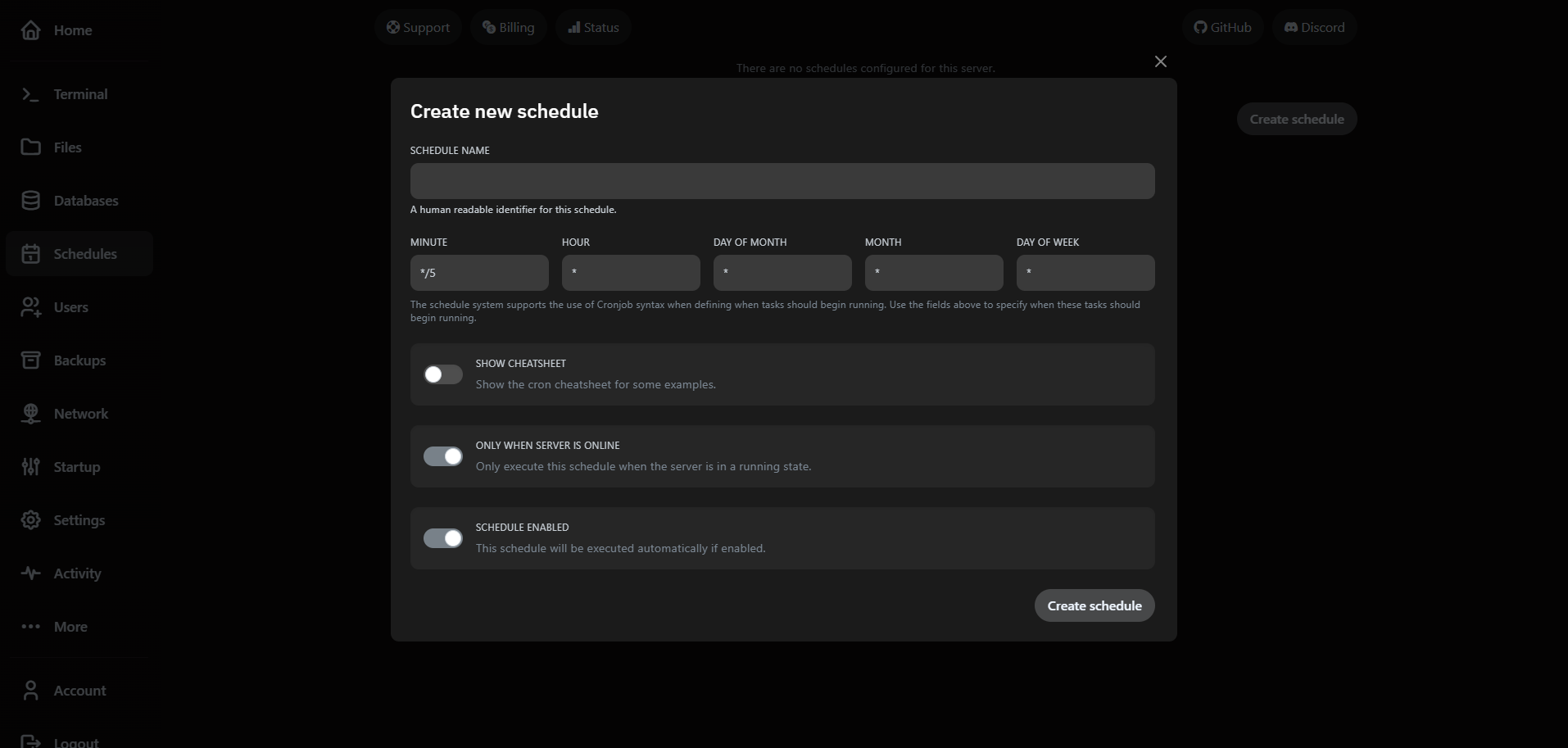
Task: Enable the Show Cheatsheet toggle
Action: pos(442,374)
